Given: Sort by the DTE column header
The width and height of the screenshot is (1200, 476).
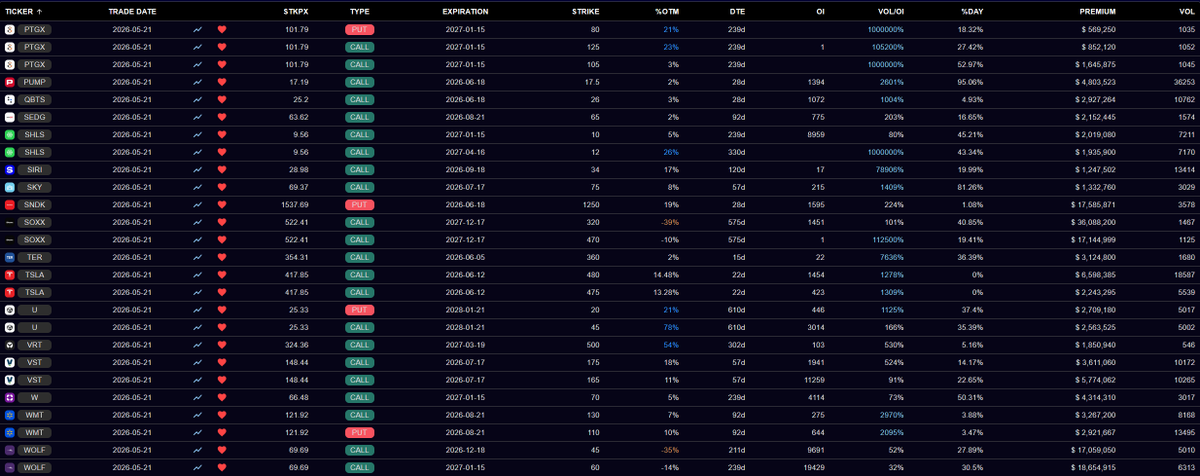Looking at the screenshot, I should pyautogui.click(x=738, y=10).
